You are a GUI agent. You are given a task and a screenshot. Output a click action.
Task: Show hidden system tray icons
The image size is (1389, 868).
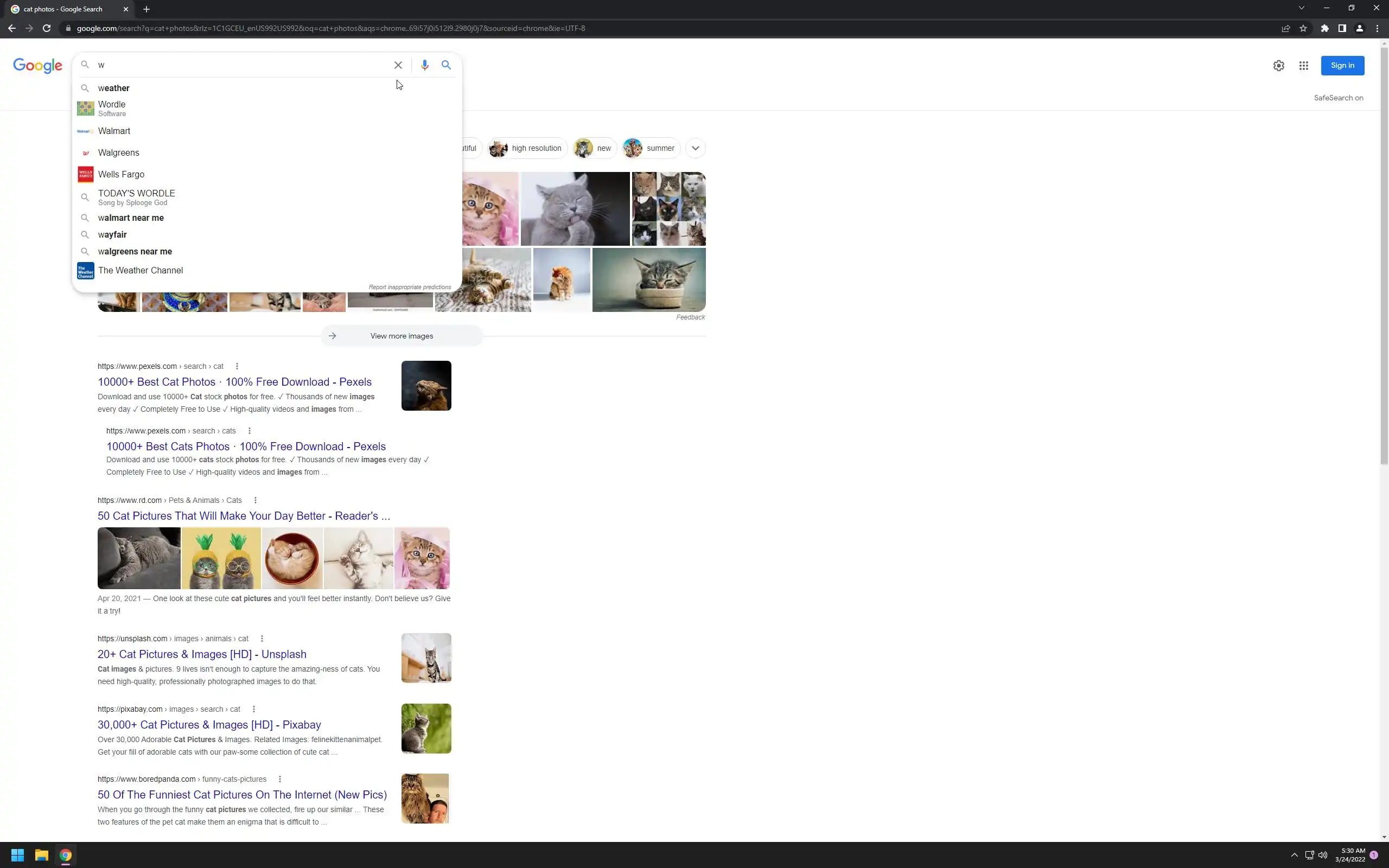click(1294, 855)
